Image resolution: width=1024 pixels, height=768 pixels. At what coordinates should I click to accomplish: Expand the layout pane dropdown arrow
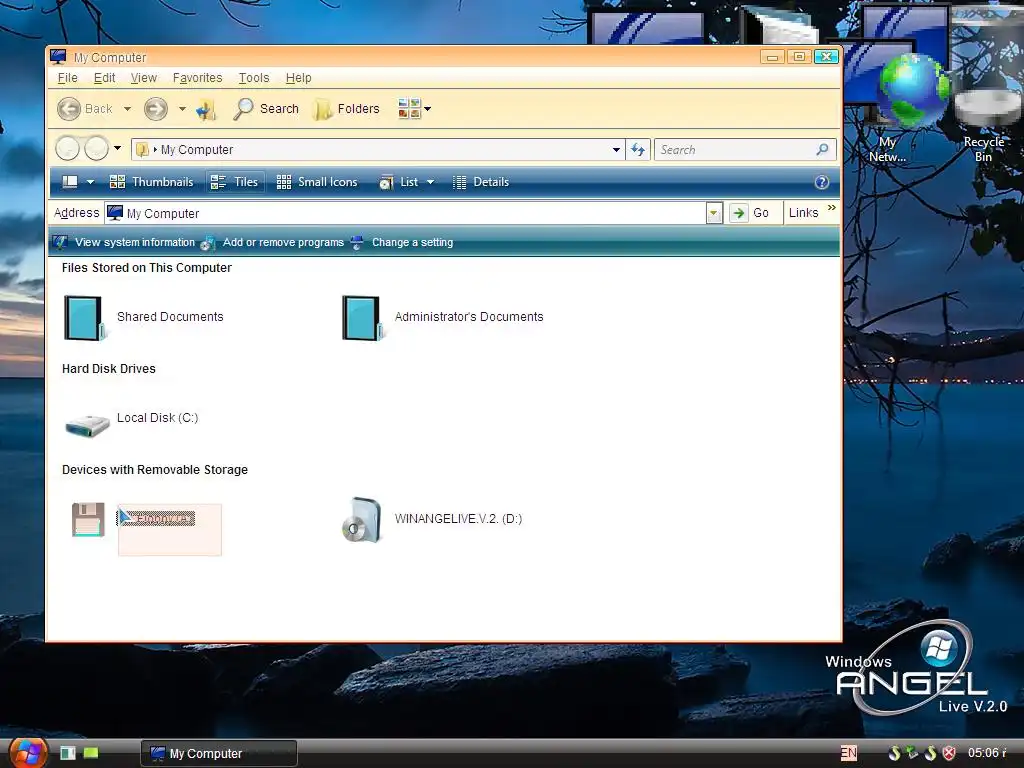pos(91,182)
